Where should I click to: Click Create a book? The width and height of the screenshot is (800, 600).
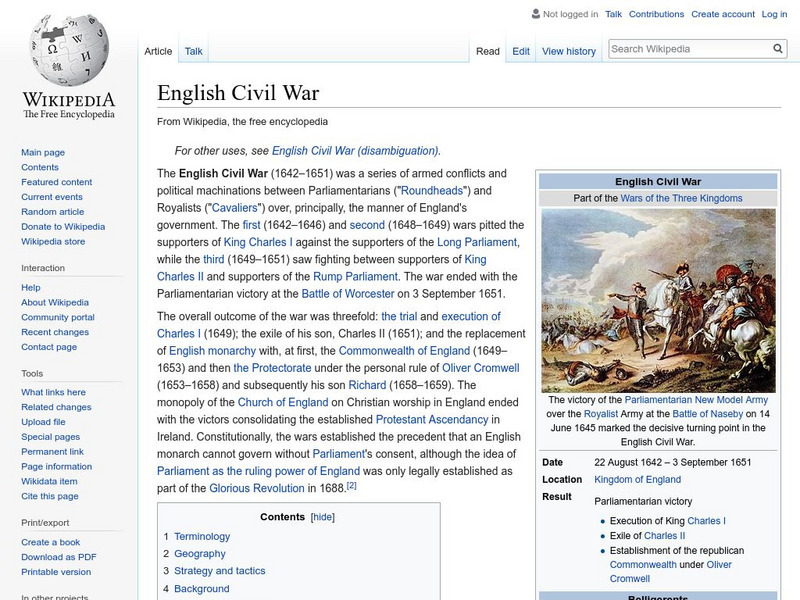click(x=51, y=542)
